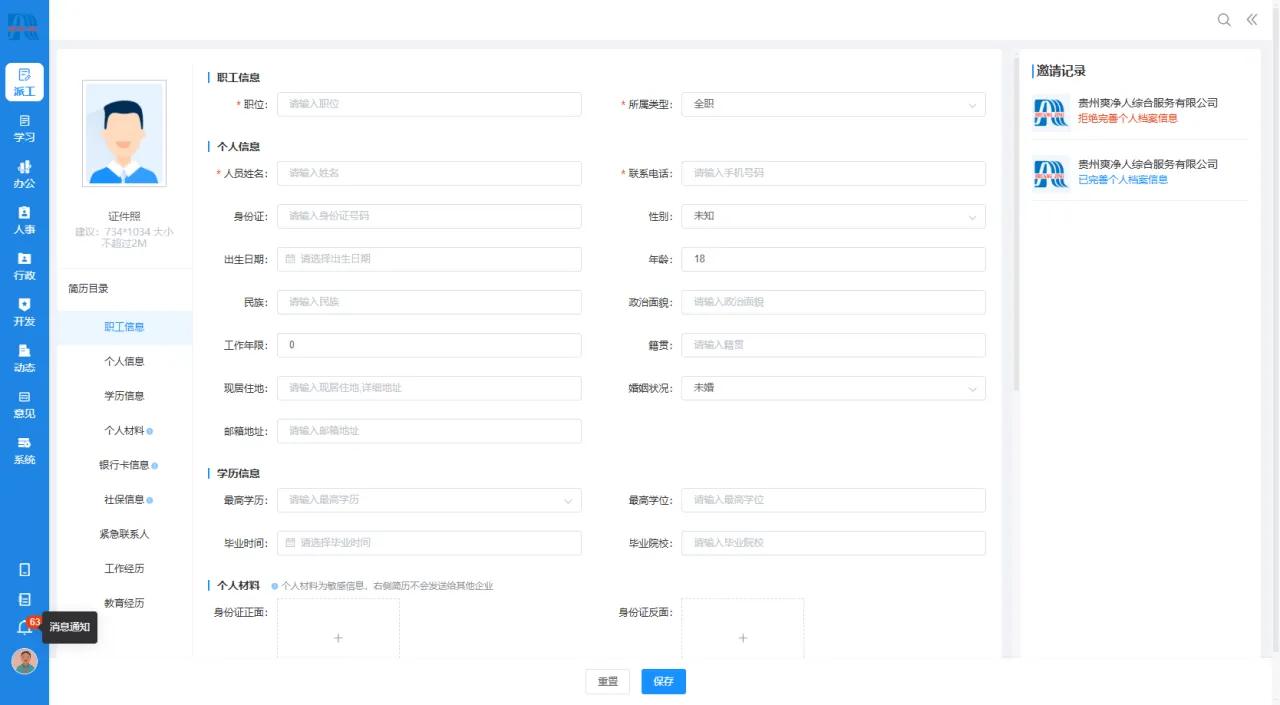1280x705 pixels.
Task: Open message notifications bell icon
Action: click(x=25, y=628)
